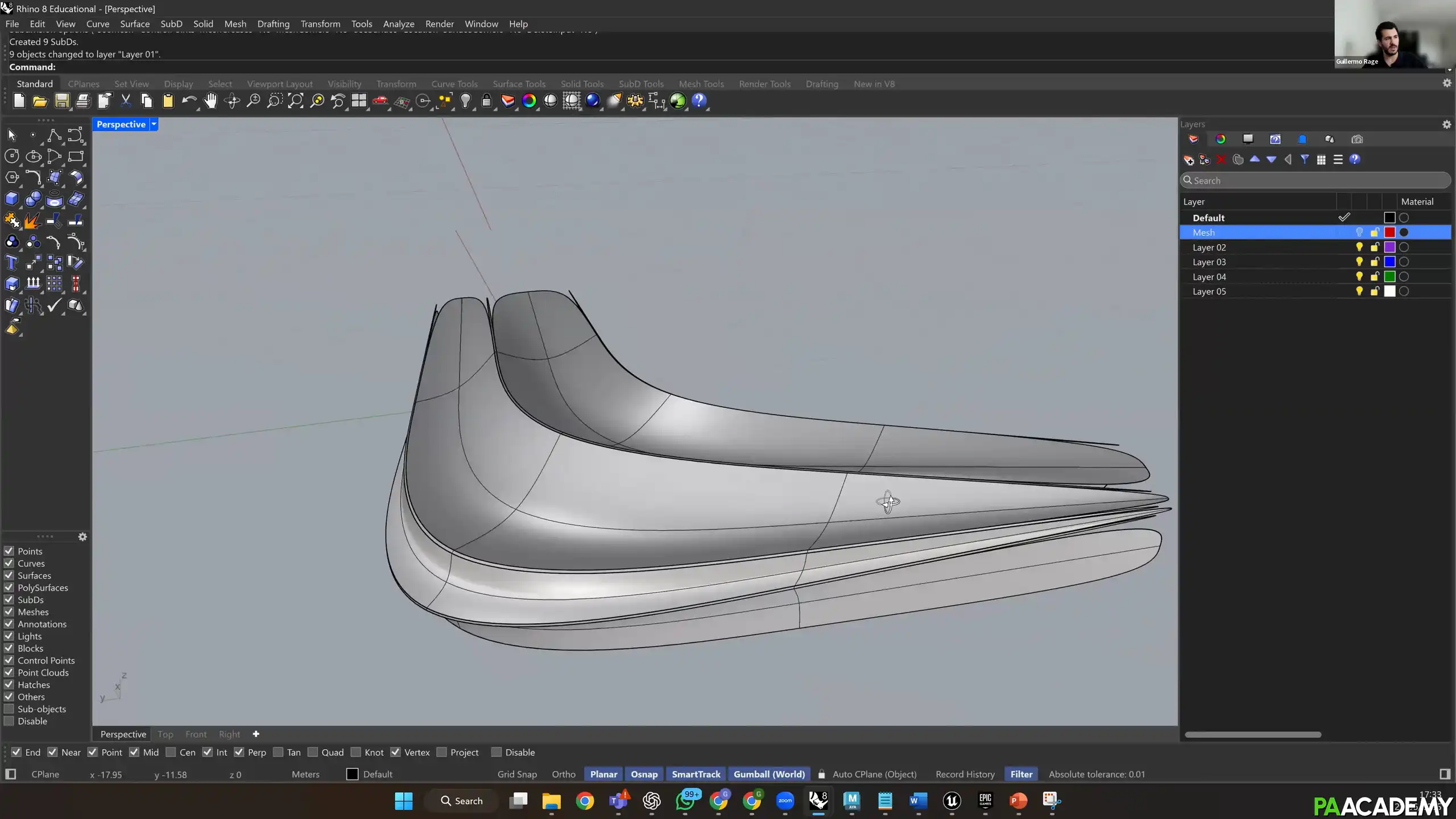Open the Layers panel gear options menu

point(1447,125)
